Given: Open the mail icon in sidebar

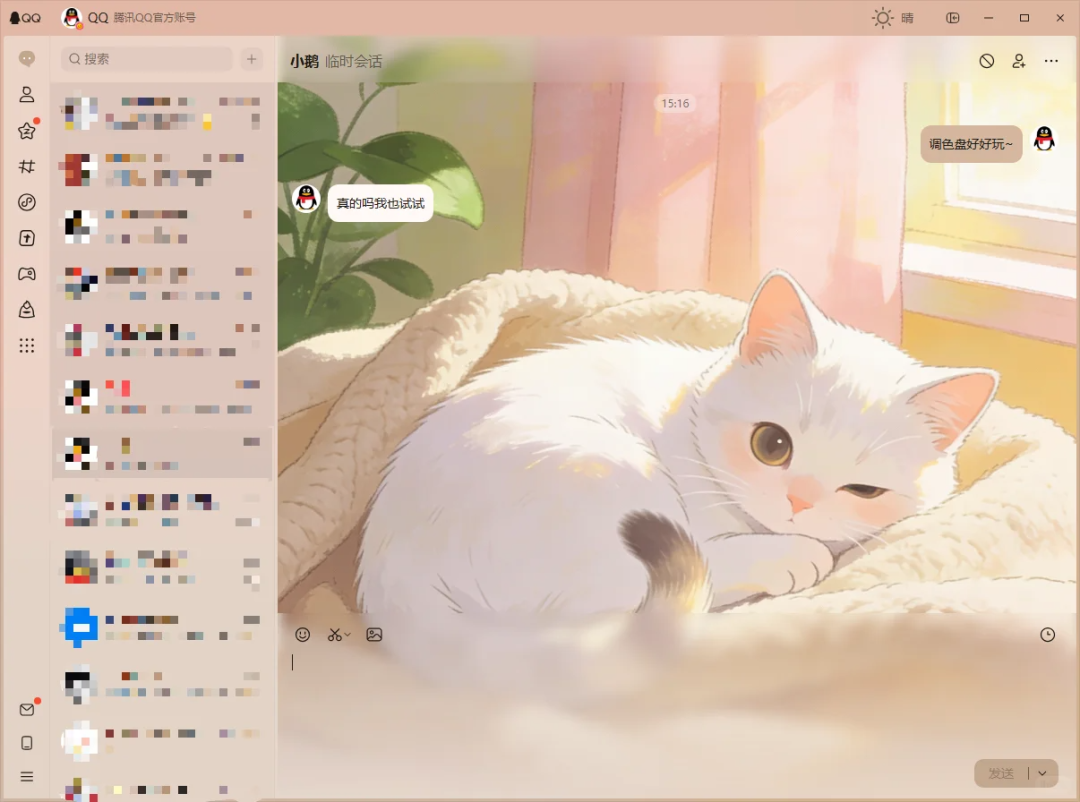Looking at the screenshot, I should click(27, 709).
